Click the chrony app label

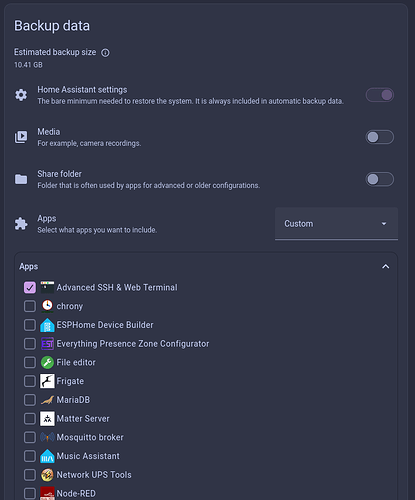(70, 306)
